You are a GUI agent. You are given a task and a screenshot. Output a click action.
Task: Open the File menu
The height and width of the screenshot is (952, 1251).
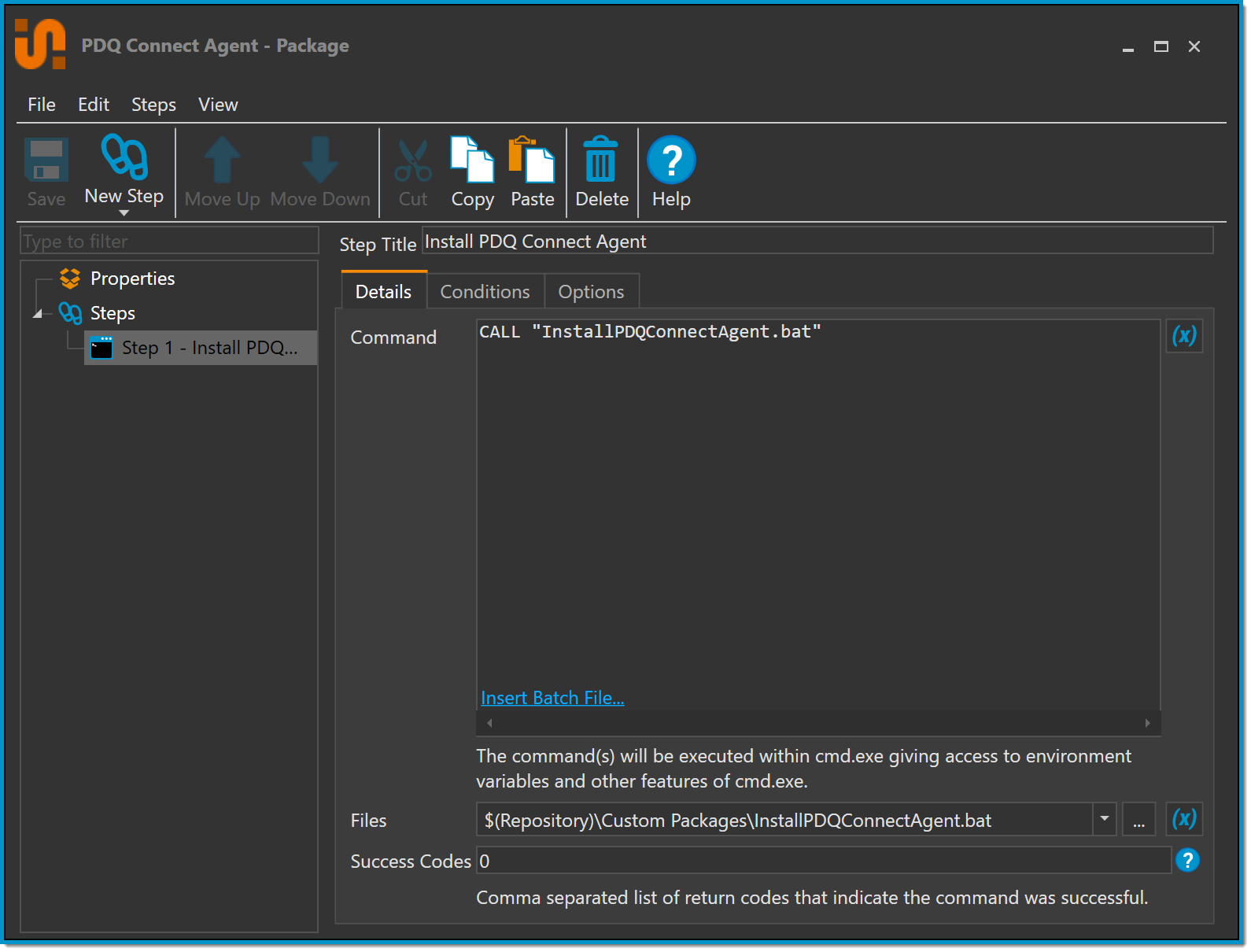[42, 105]
